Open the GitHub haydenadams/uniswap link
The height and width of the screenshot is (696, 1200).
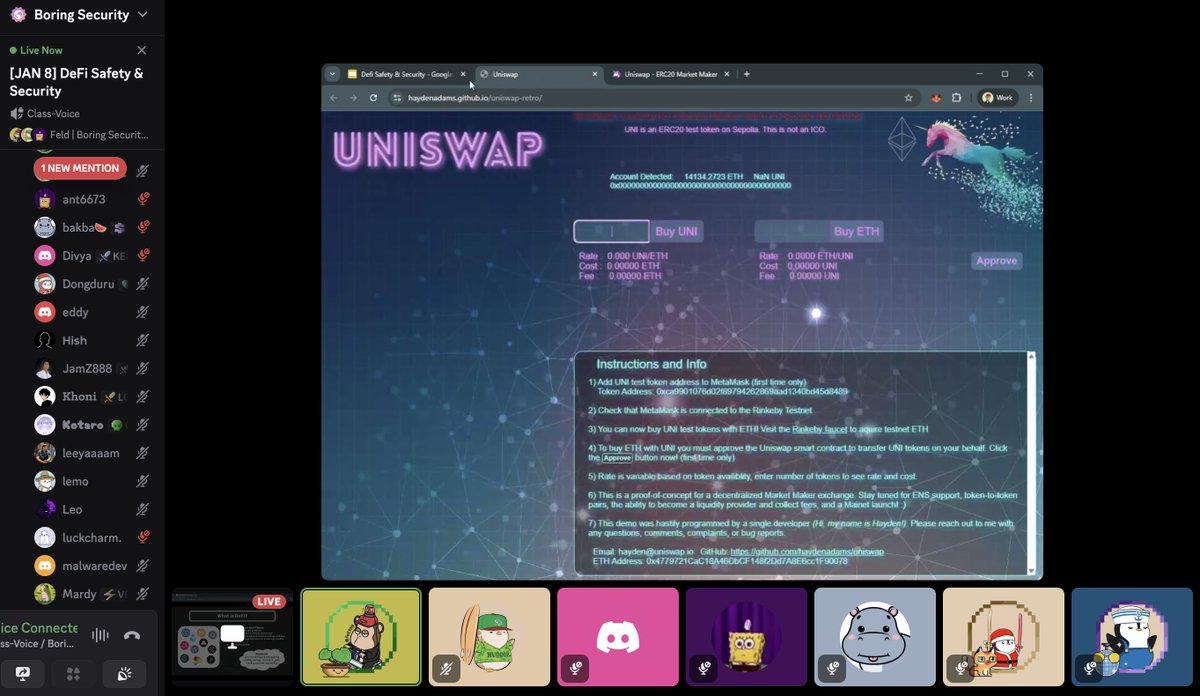point(807,552)
